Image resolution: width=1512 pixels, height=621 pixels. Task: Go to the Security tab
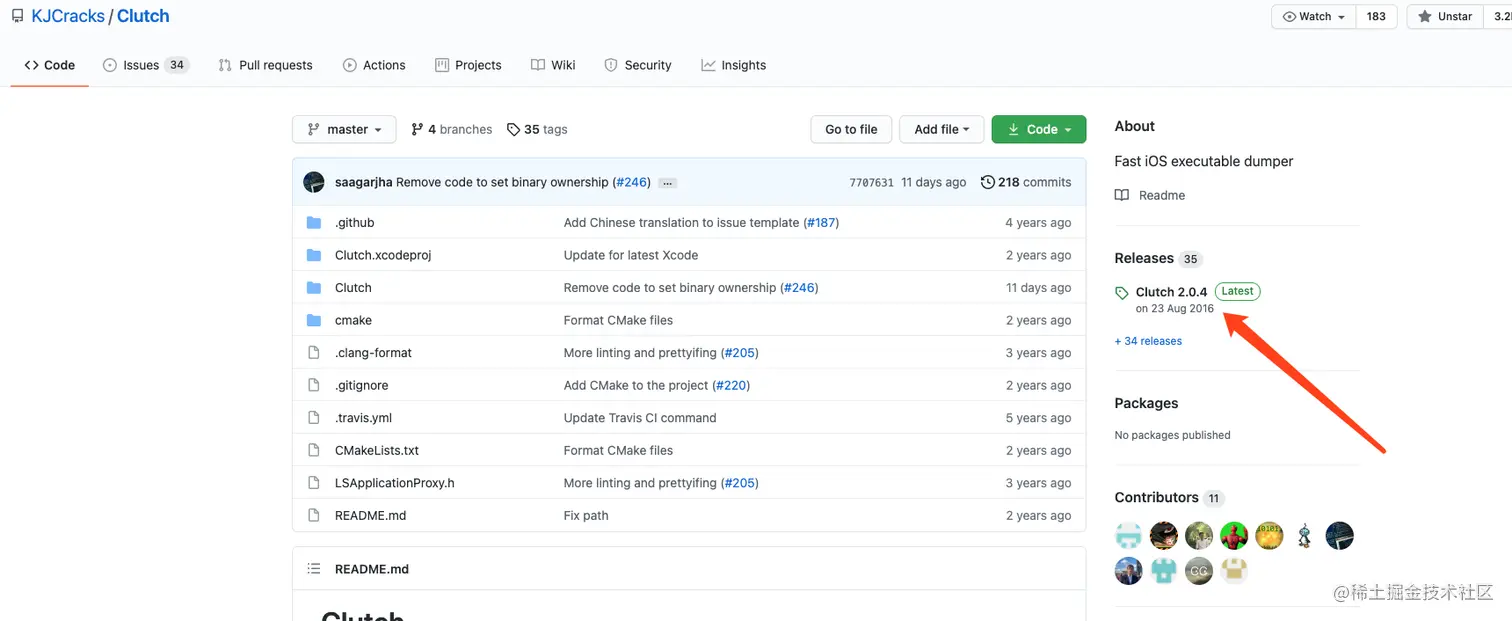[638, 65]
